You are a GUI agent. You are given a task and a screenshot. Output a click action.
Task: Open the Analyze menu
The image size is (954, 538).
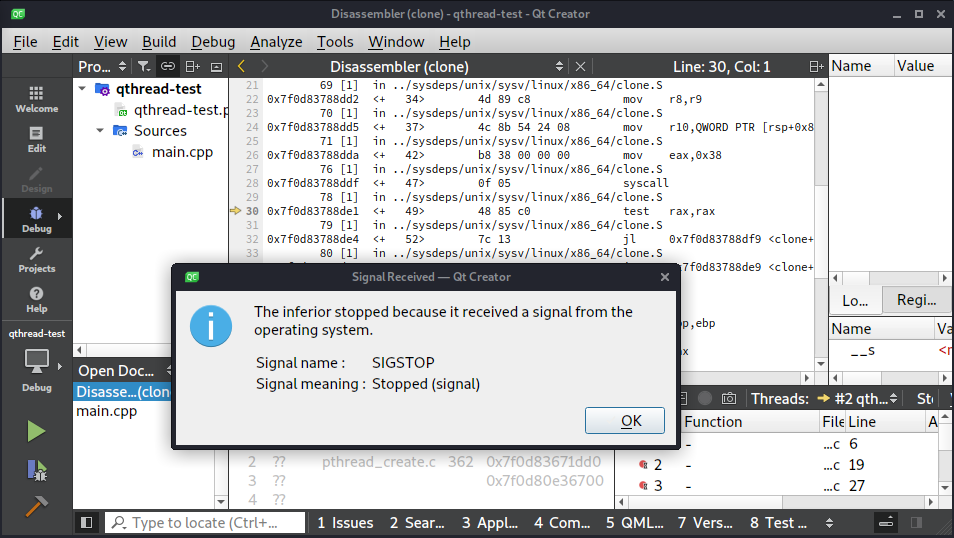click(x=276, y=42)
